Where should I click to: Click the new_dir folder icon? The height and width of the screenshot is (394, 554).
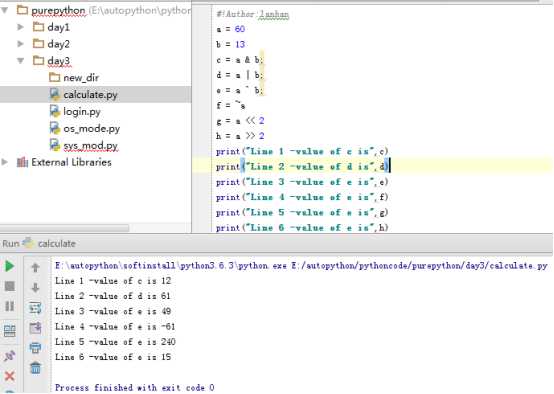(x=54, y=77)
